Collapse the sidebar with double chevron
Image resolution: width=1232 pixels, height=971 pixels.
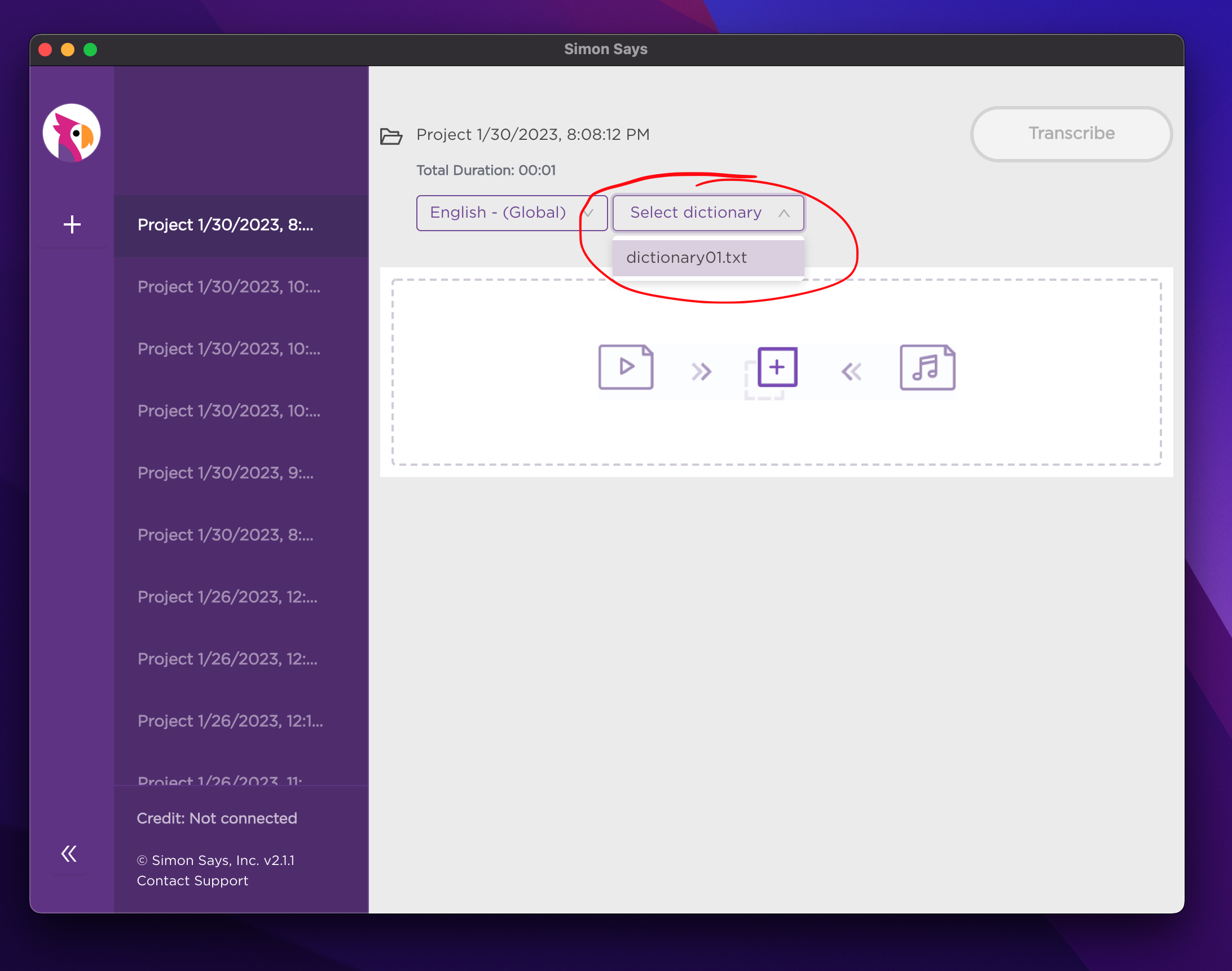click(69, 853)
